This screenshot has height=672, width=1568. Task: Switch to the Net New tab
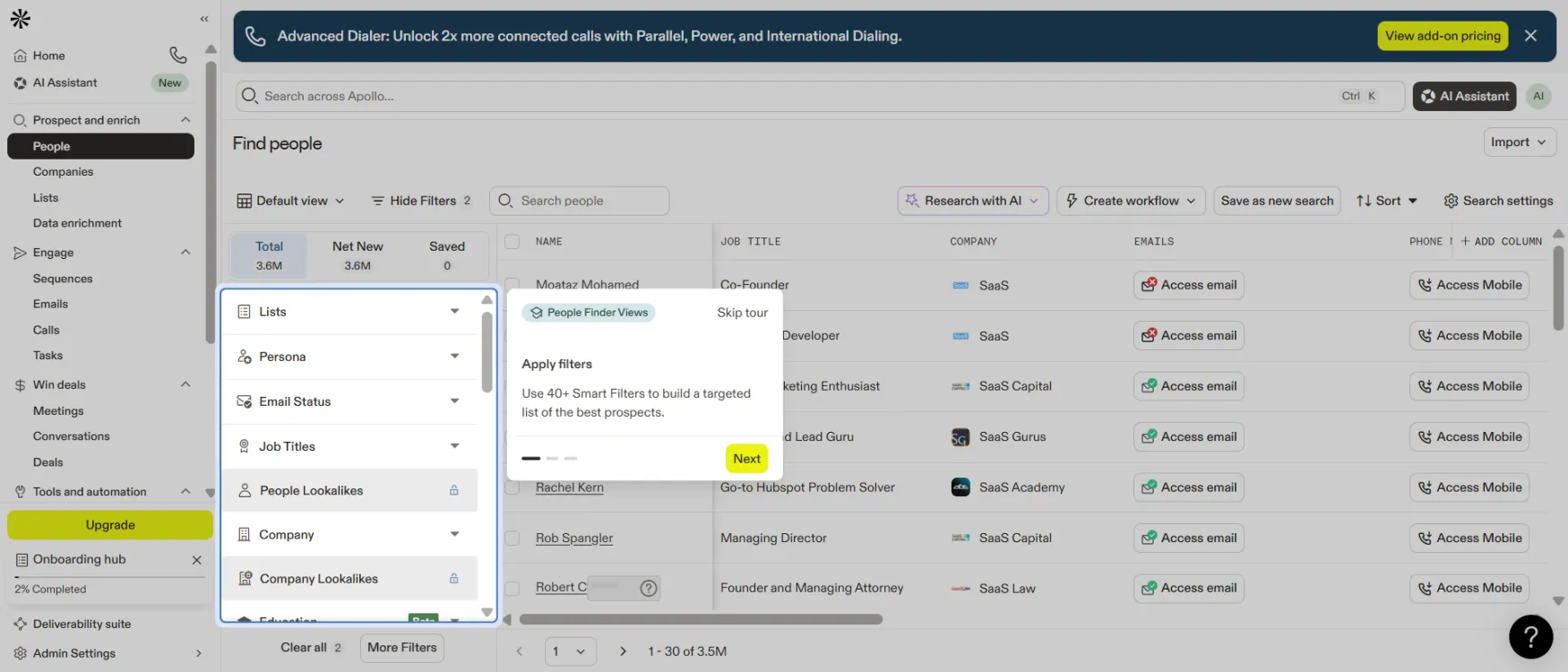click(x=358, y=255)
